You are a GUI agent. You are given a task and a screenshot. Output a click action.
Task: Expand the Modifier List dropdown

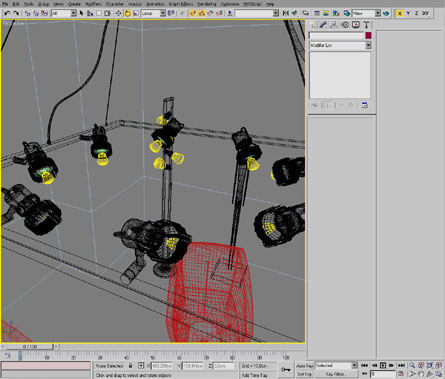pos(340,45)
